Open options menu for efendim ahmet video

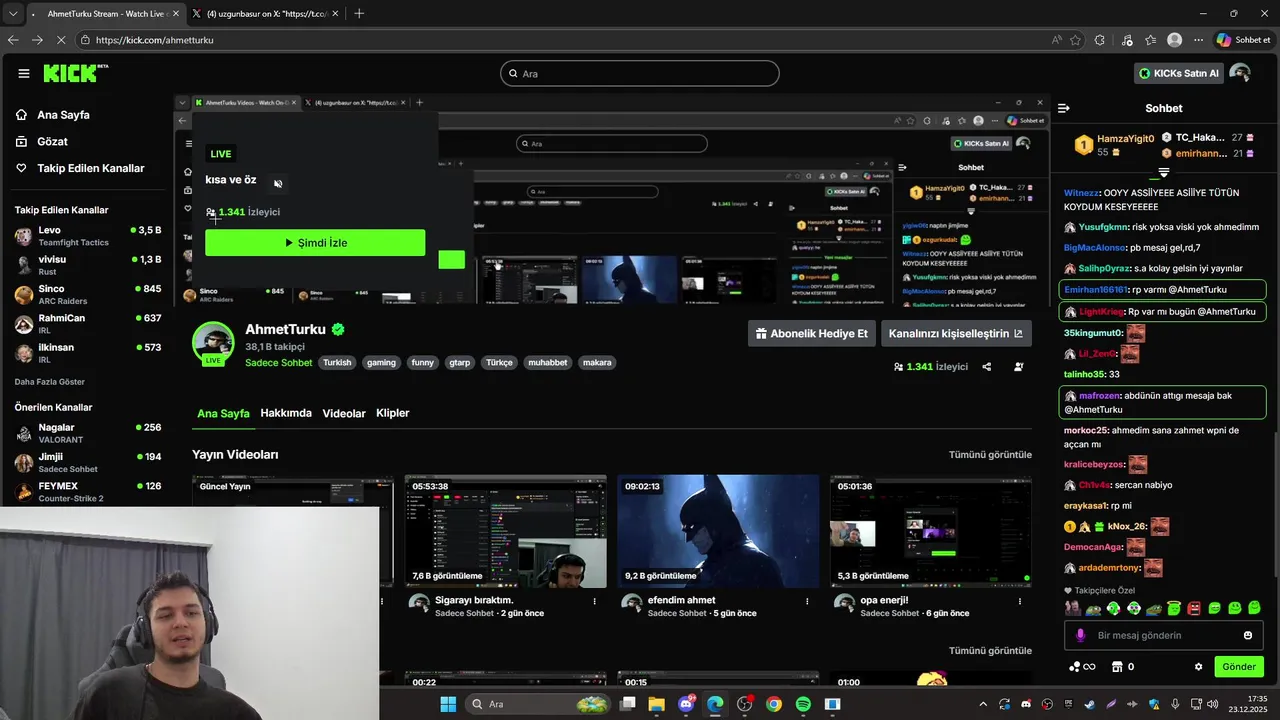[808, 602]
